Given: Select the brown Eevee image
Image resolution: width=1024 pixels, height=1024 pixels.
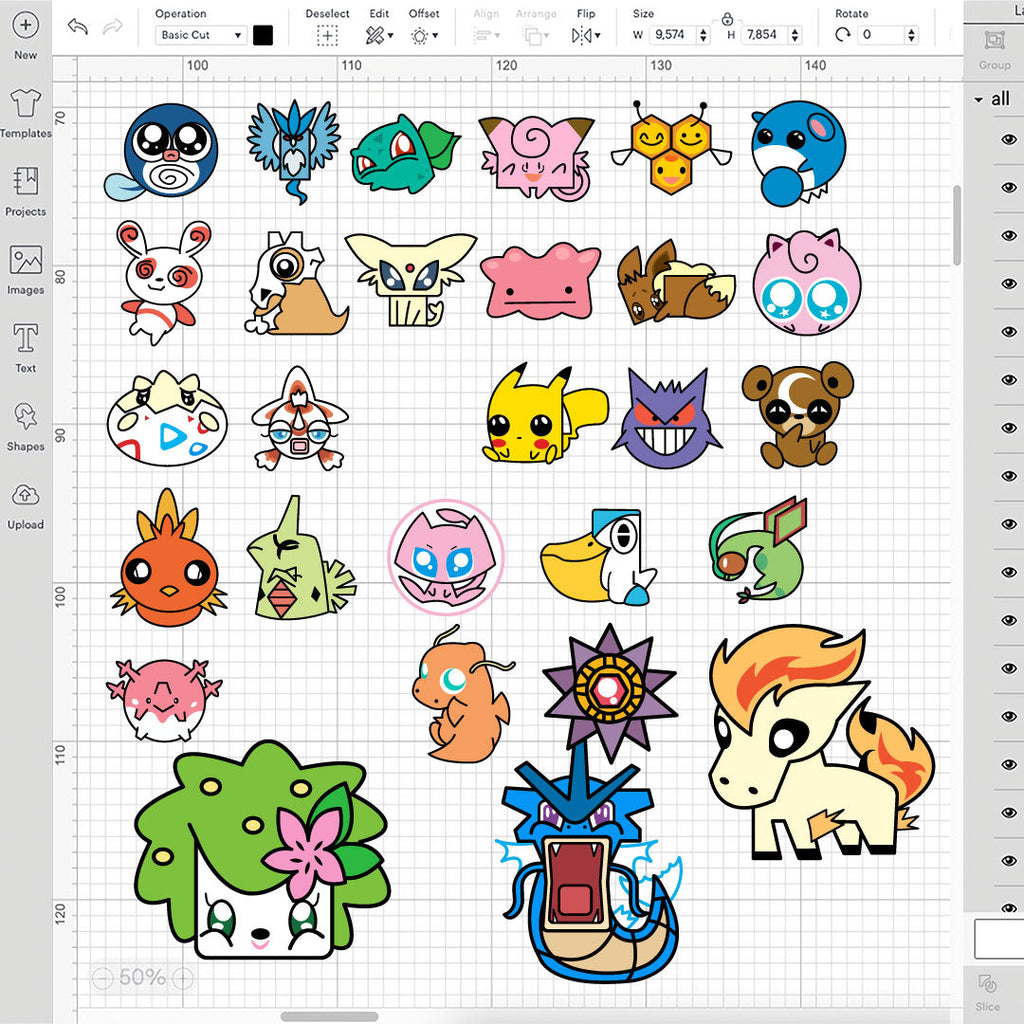Looking at the screenshot, I should tap(676, 283).
